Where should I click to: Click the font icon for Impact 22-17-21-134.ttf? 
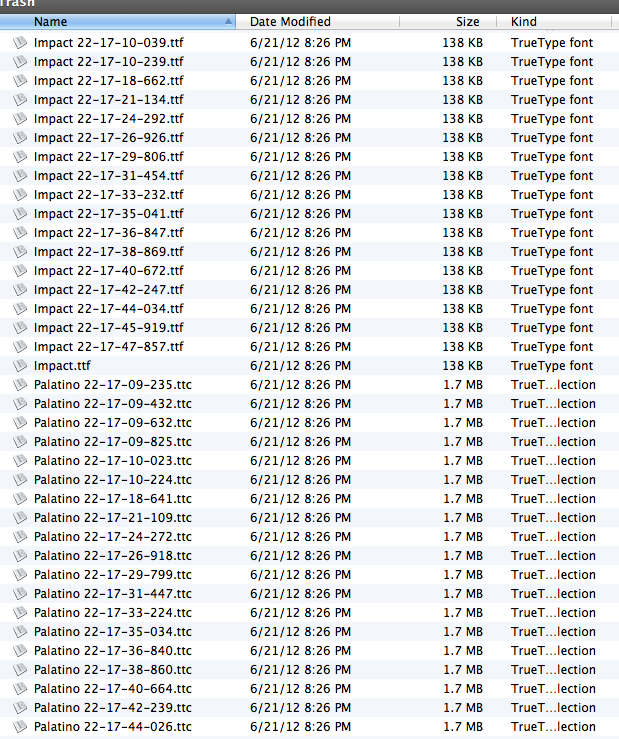[x=20, y=100]
